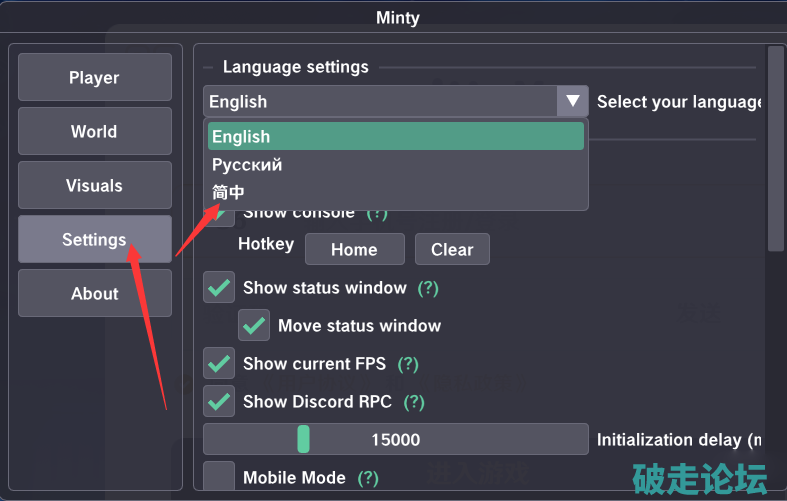Image resolution: width=787 pixels, height=501 pixels.
Task: Toggle Show Discord RPC checkbox
Action: [219, 402]
